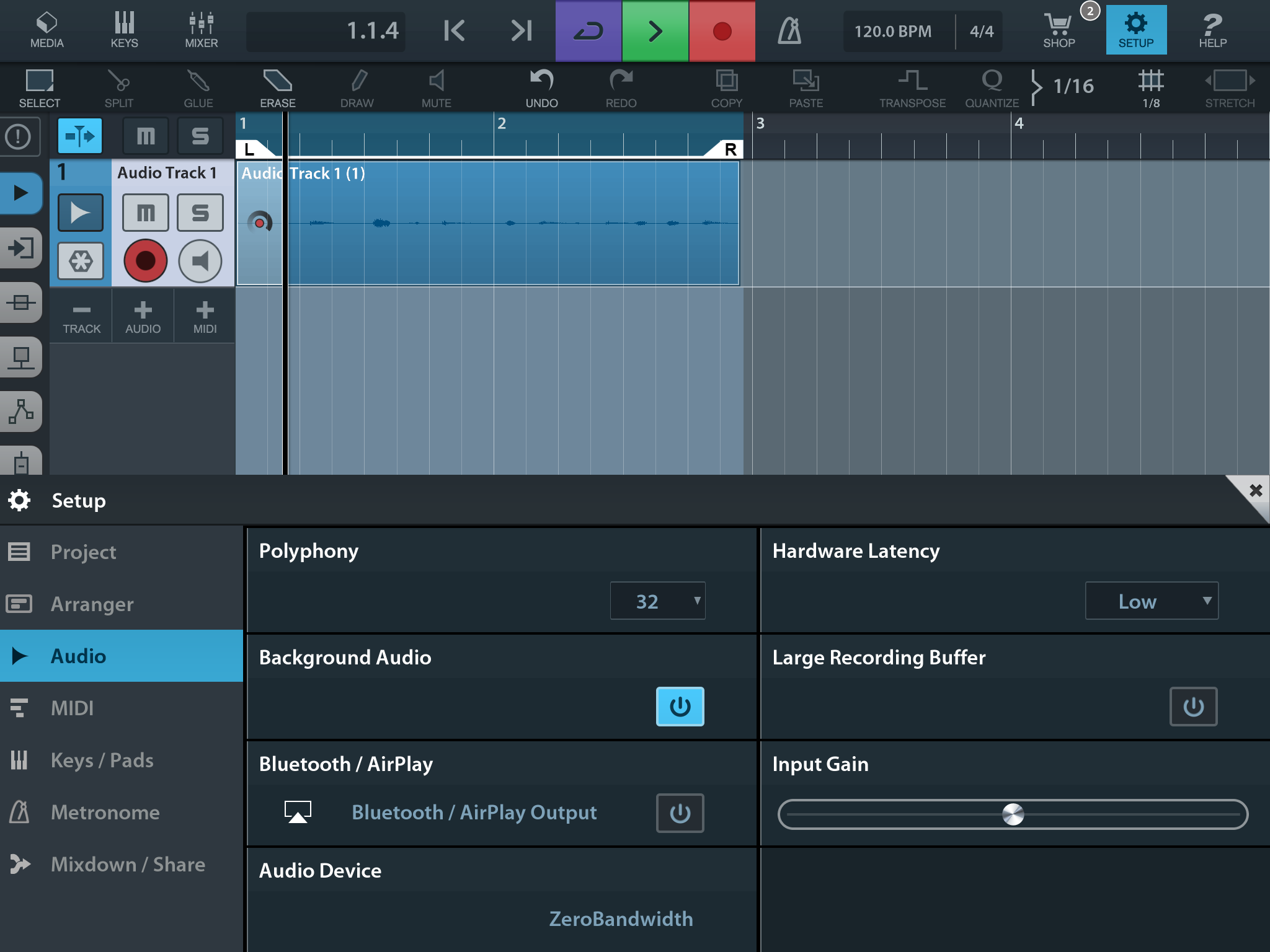Open the Arranger setup section
The height and width of the screenshot is (952, 1270).
(122, 604)
